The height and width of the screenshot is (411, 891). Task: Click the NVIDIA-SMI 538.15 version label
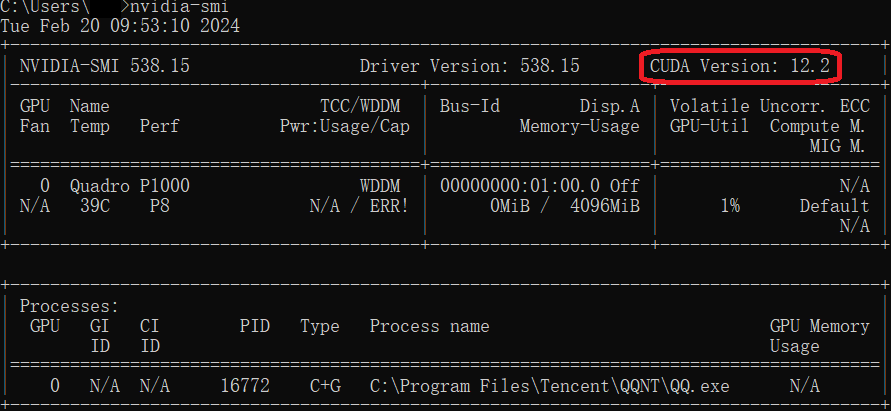click(105, 66)
